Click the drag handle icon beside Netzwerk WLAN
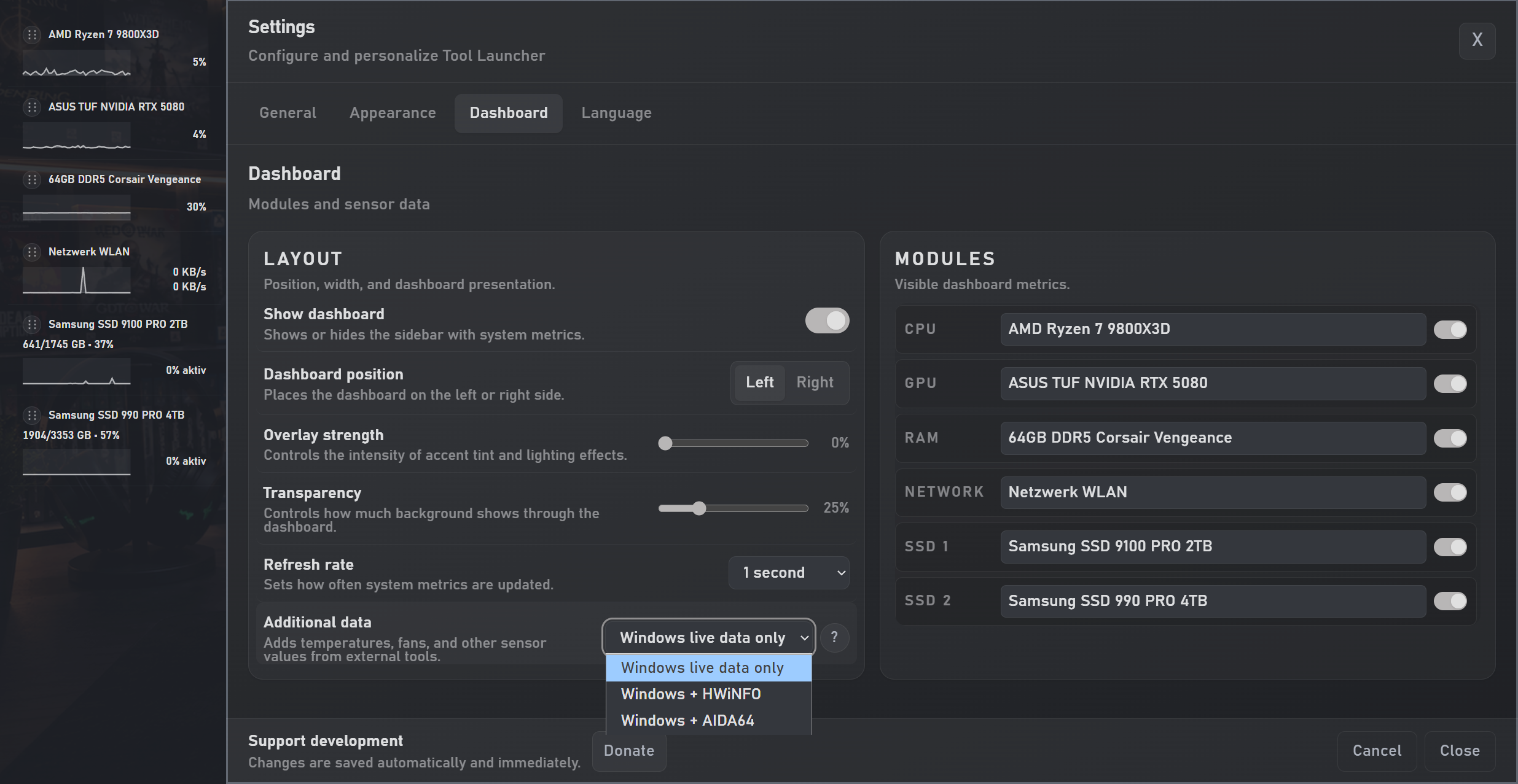 click(x=32, y=252)
